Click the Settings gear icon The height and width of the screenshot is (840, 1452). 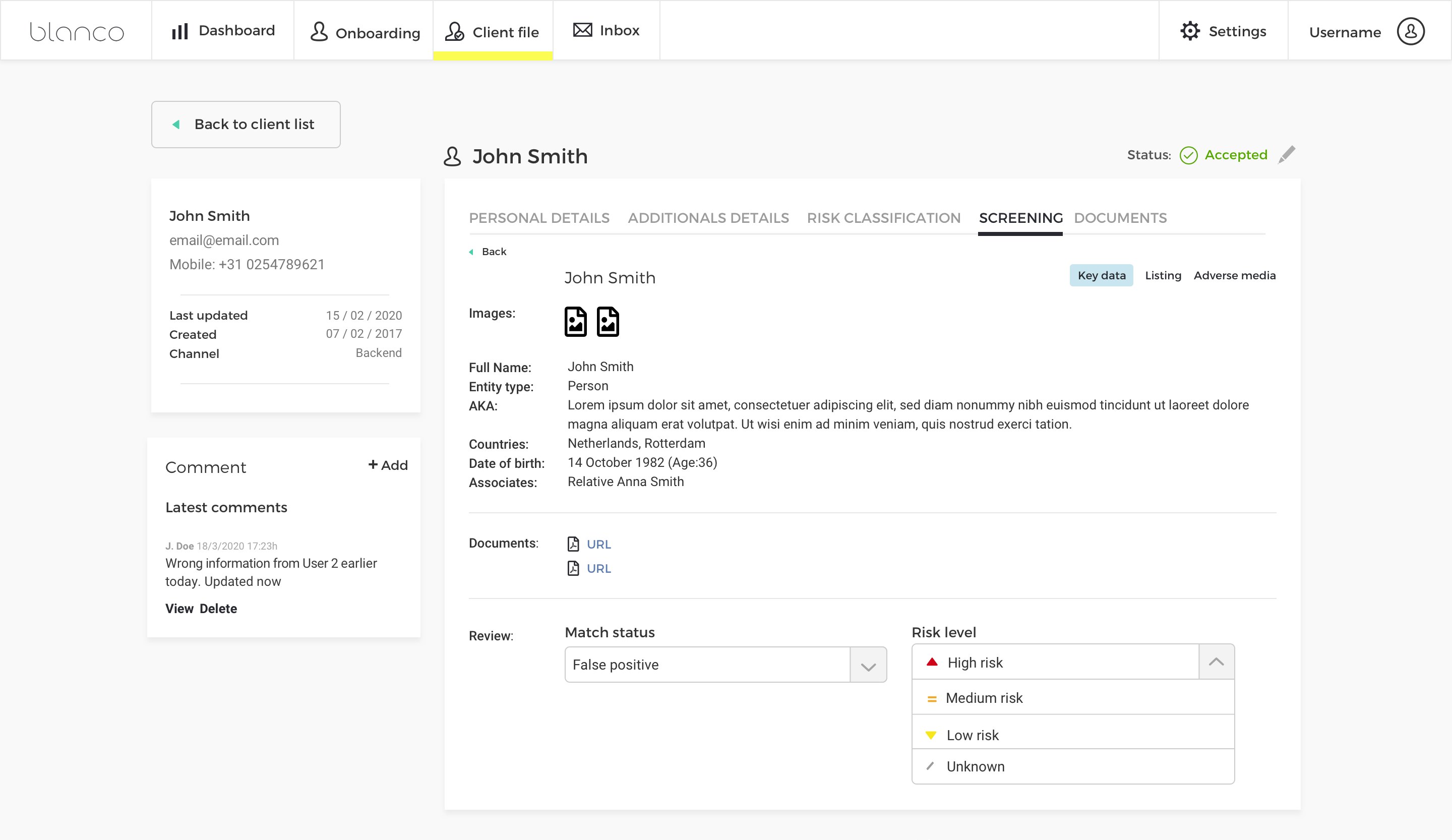tap(1190, 31)
